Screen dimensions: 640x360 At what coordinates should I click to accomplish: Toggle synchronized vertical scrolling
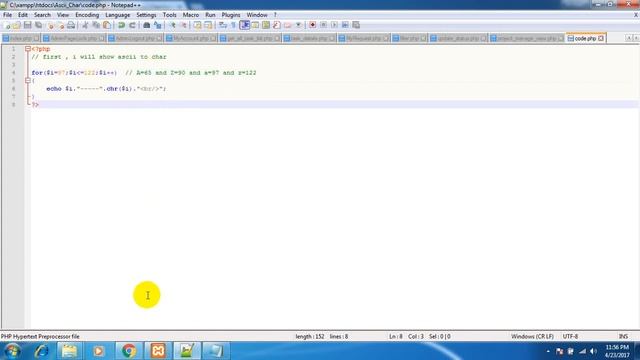198,25
